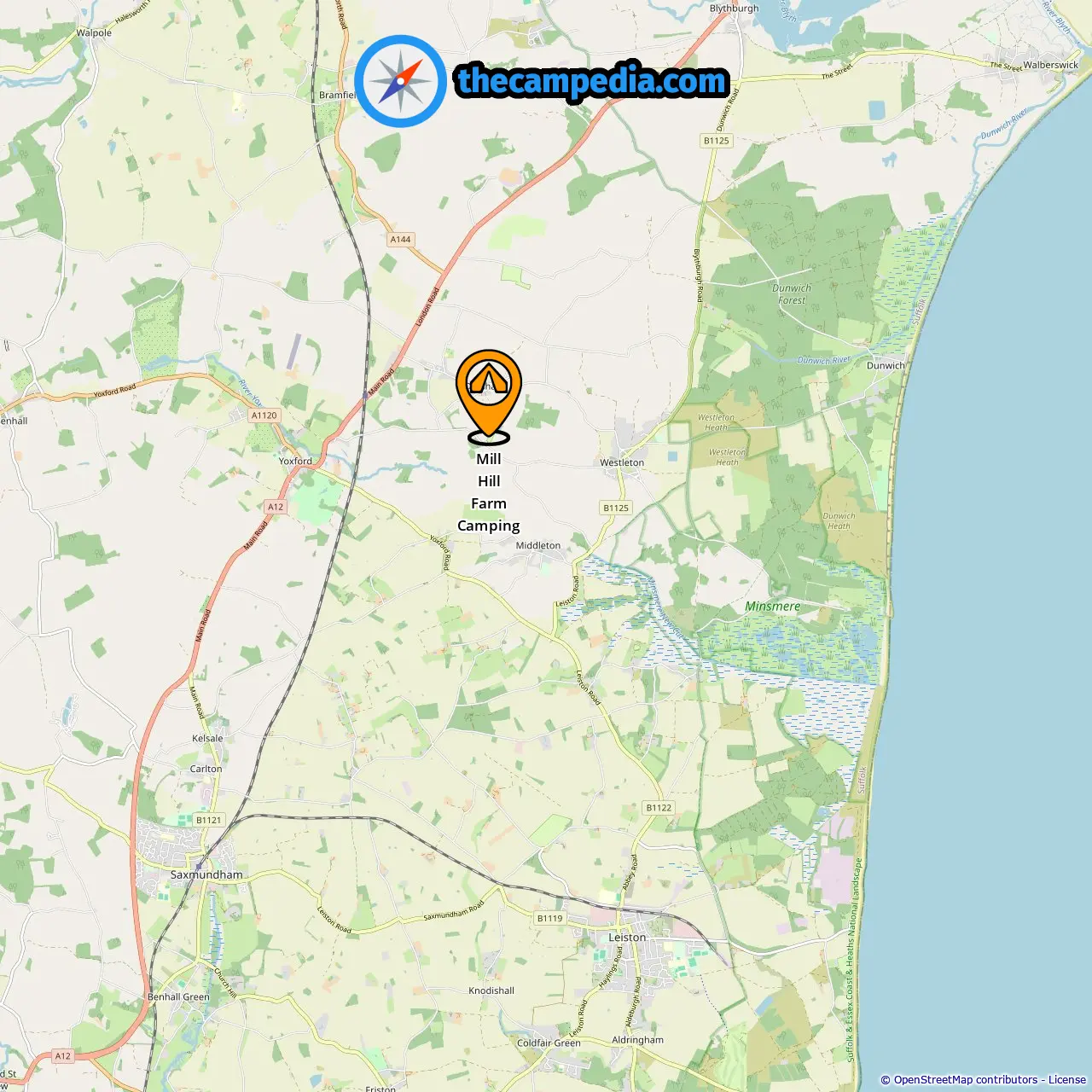
Task: Open the thecampedia.com site title
Action: [592, 81]
